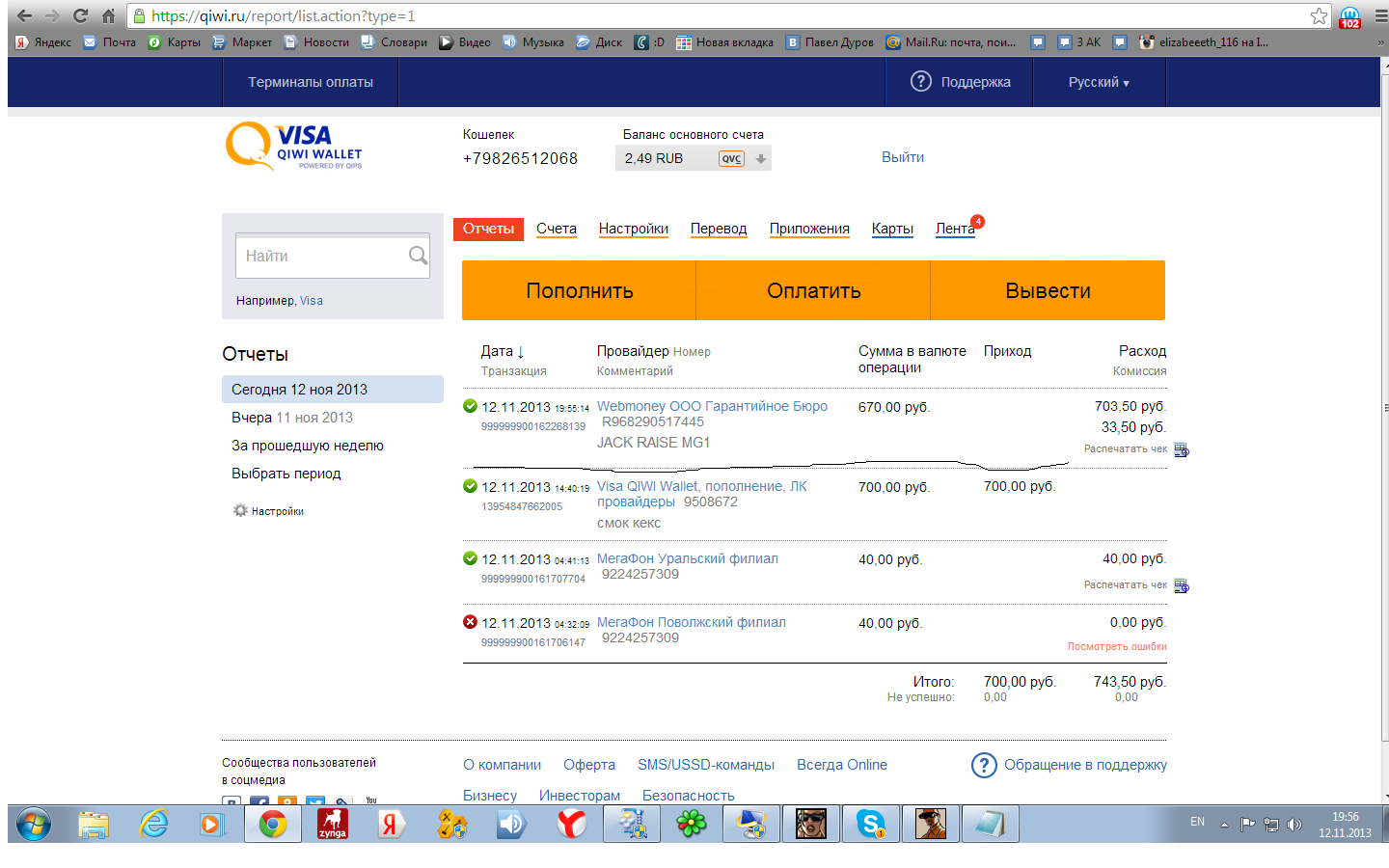Screen dimensions: 1389x868
Task: Open Skype from the taskbar
Action: [871, 825]
